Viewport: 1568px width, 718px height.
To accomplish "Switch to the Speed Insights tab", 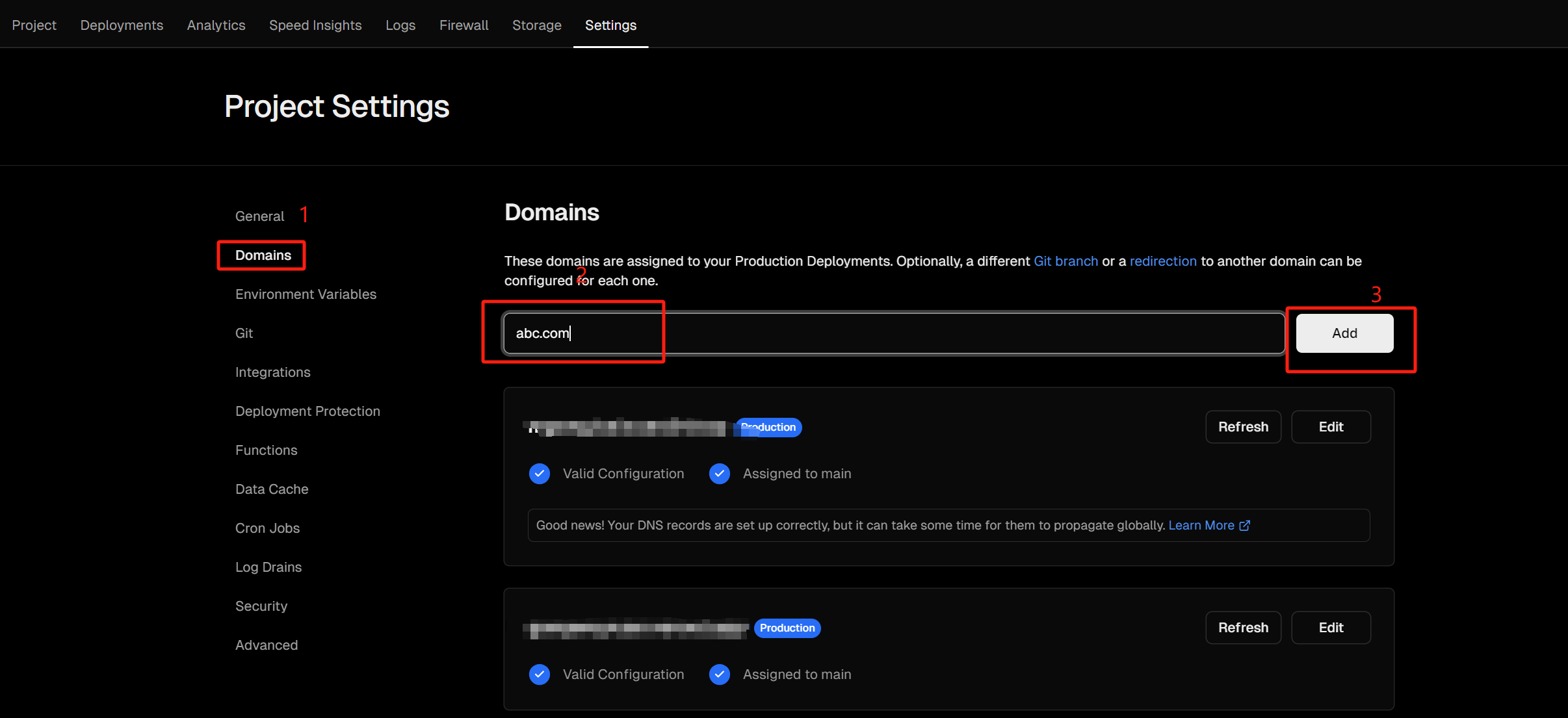I will click(315, 25).
